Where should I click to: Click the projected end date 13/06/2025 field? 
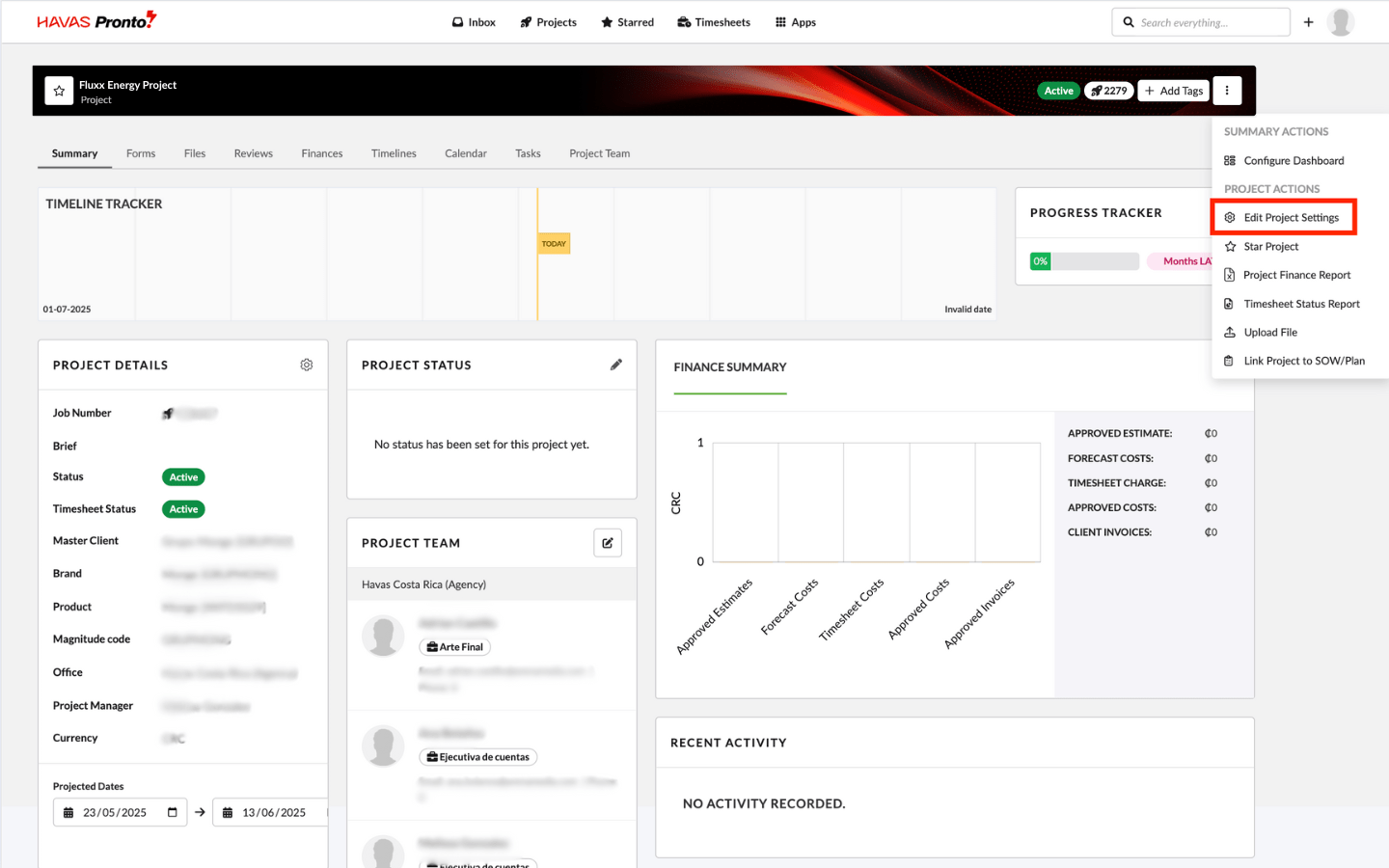pos(270,813)
